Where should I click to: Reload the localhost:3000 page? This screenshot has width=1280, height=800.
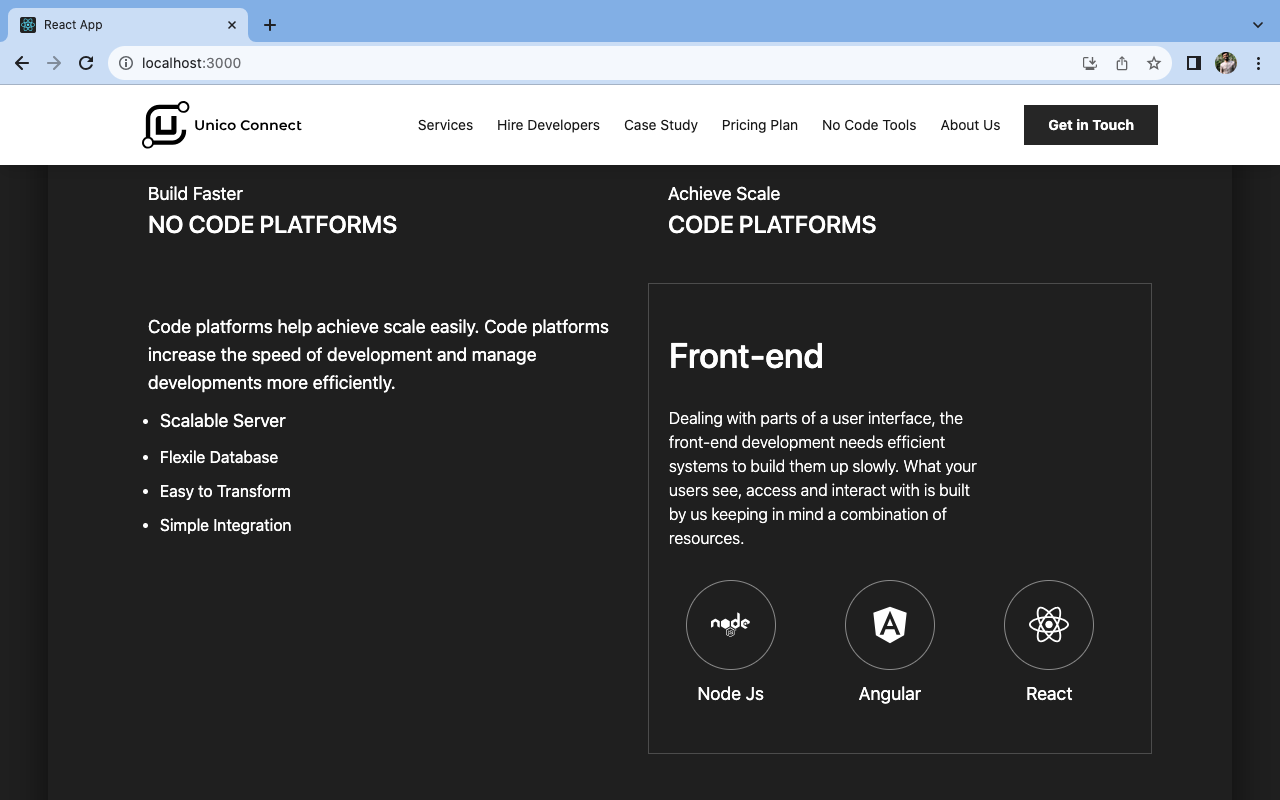86,62
